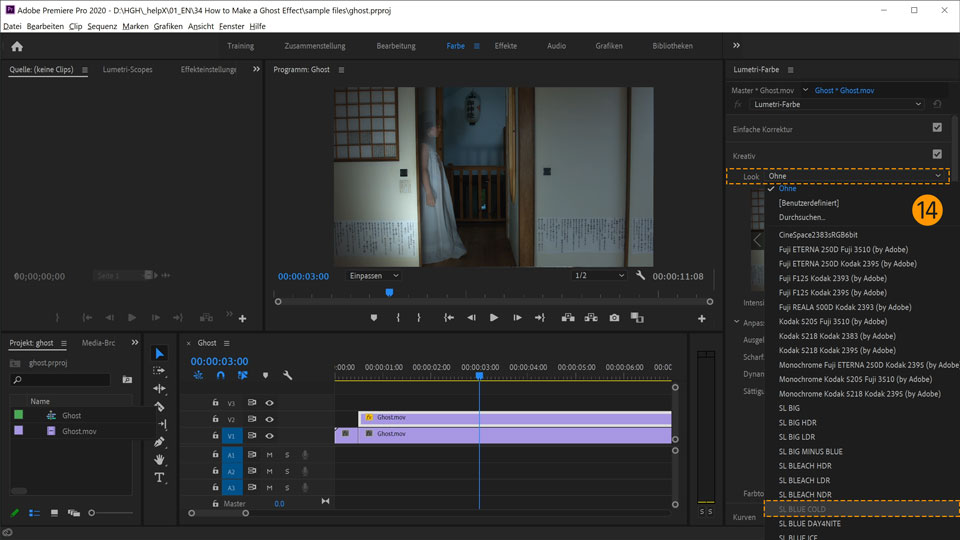Hide track V2 with eye toggle
Screen dimensions: 960x540
pos(269,420)
